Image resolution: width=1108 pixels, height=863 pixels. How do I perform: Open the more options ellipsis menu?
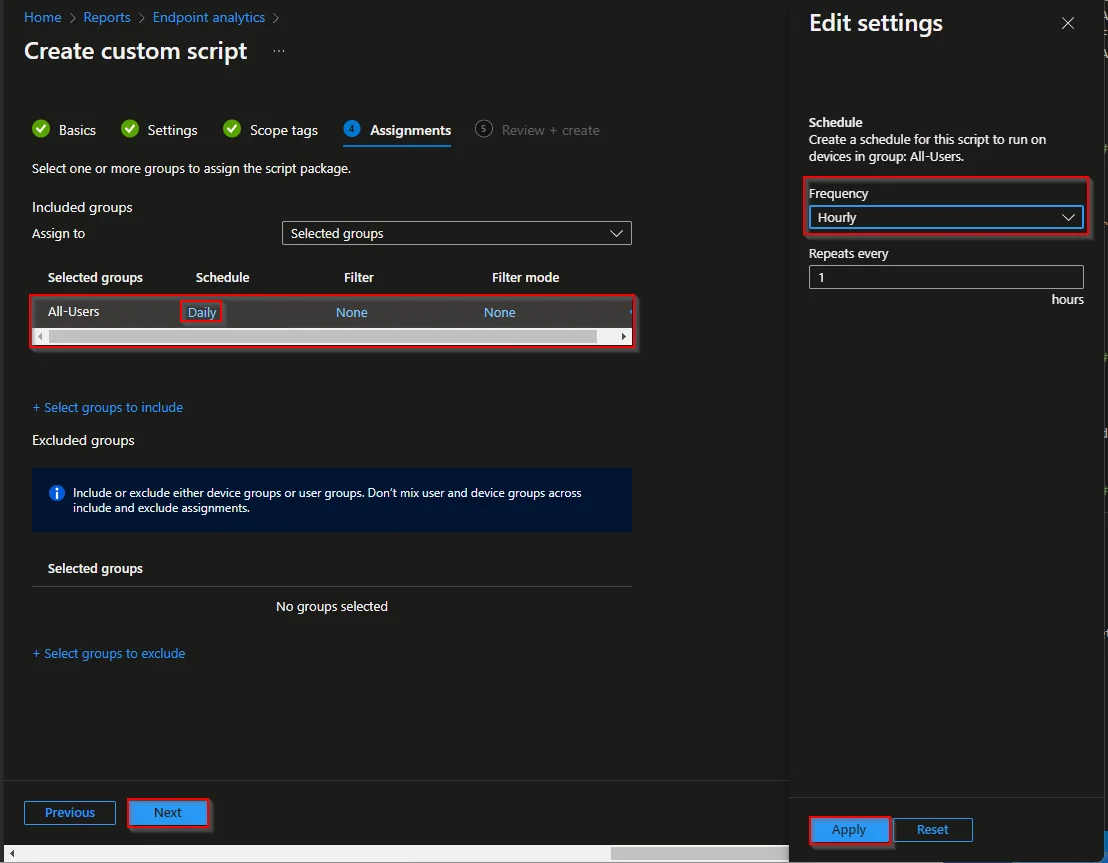[x=279, y=51]
